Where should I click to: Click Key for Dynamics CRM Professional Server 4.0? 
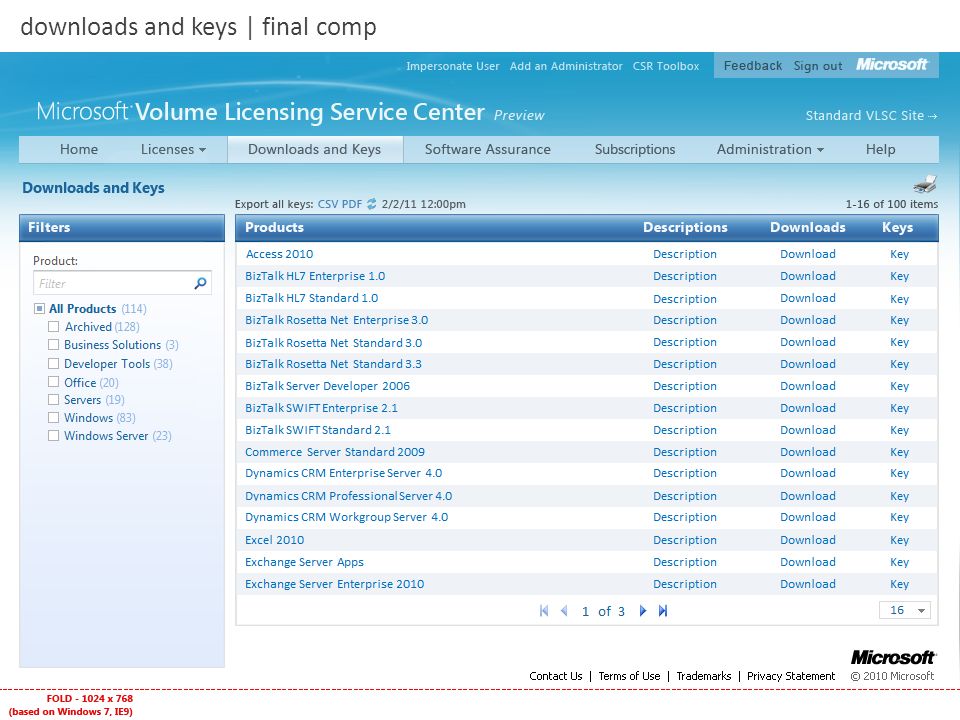pos(899,496)
